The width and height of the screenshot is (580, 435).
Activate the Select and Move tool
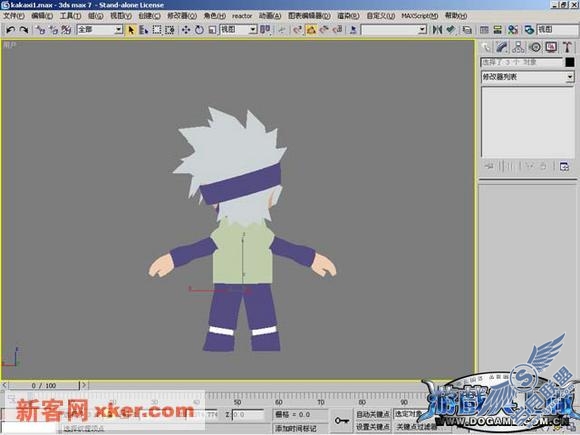pyautogui.click(x=186, y=30)
